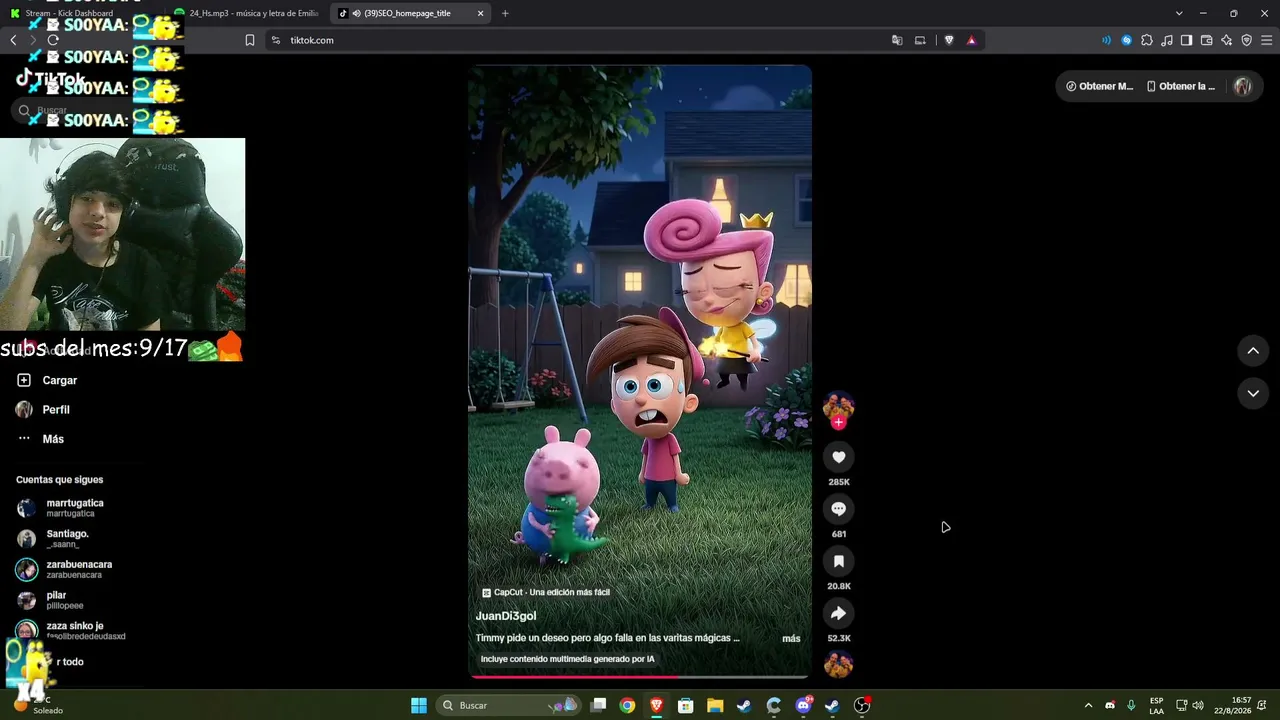1280x720 pixels.
Task: Open the browser hamburger main menu
Action: (1266, 40)
